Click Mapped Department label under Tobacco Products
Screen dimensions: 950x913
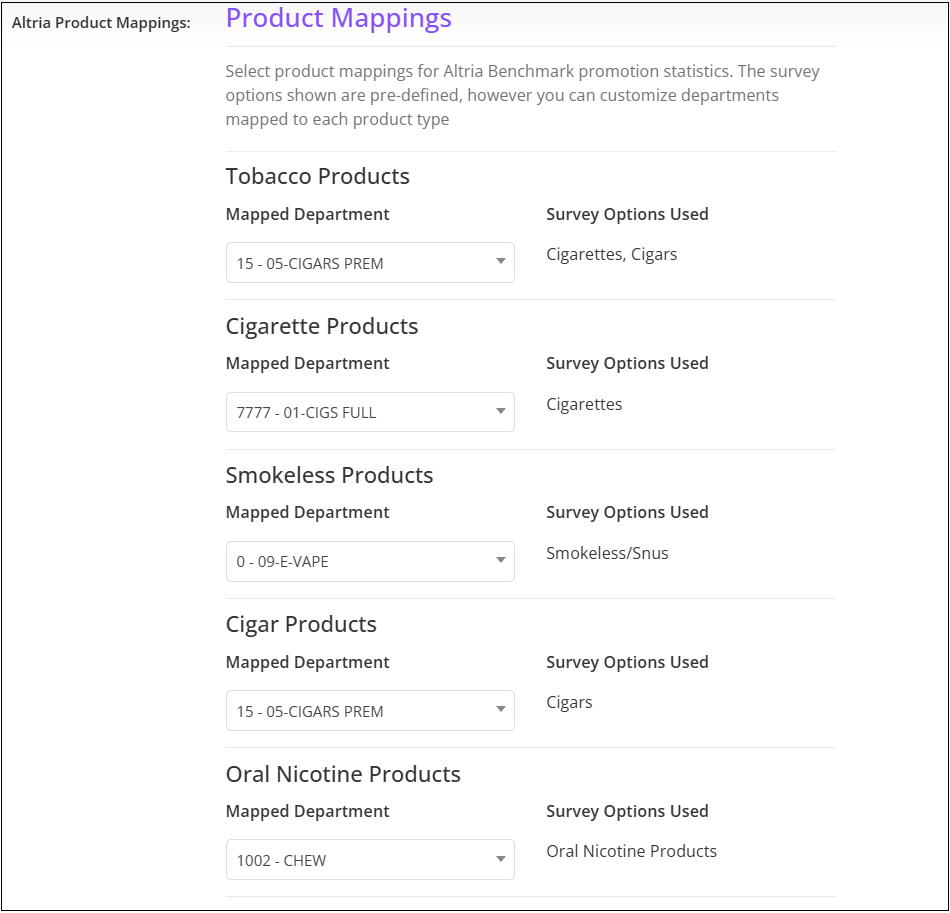tap(307, 214)
